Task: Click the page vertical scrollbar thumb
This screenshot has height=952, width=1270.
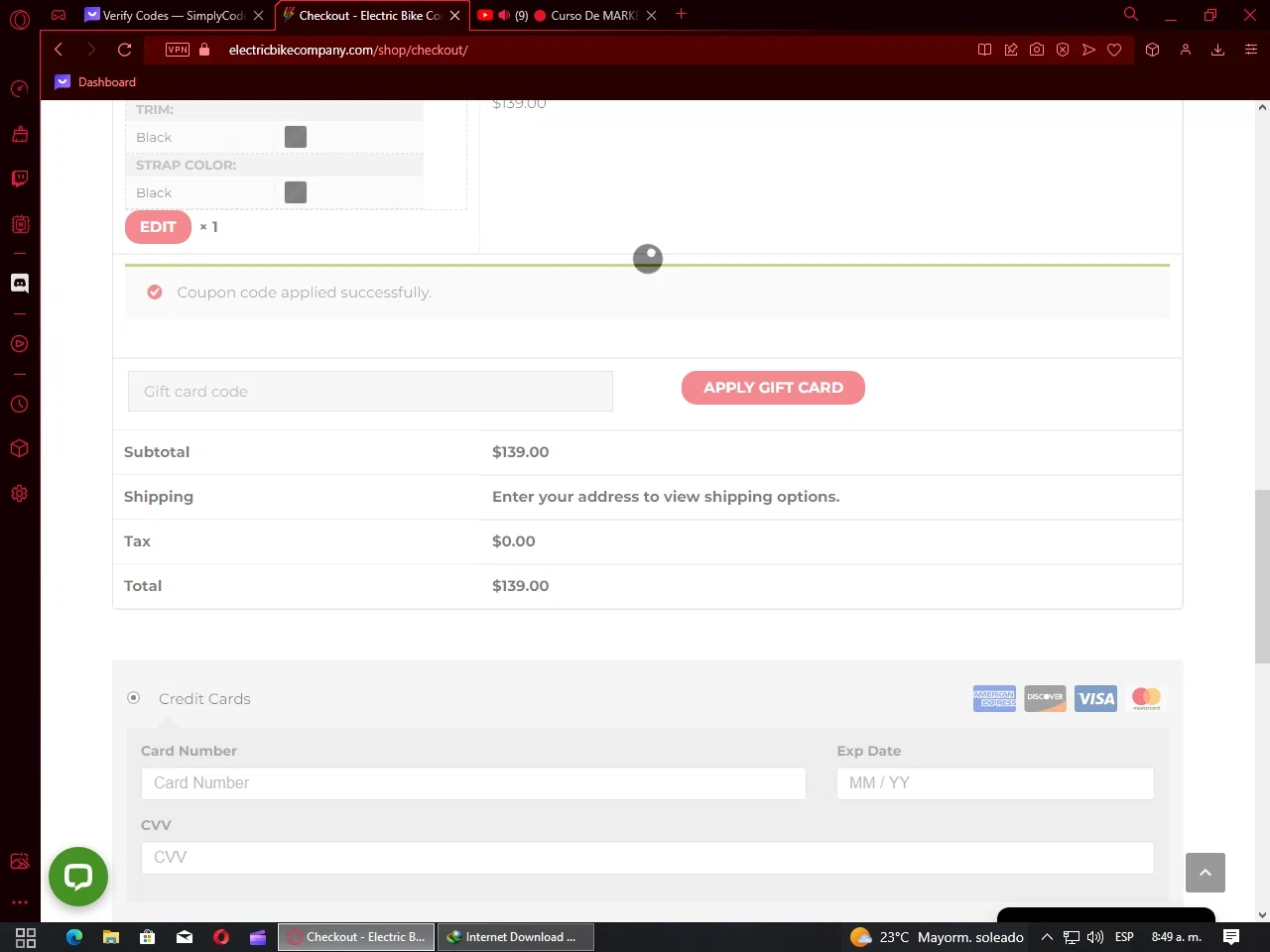Action: (1262, 576)
